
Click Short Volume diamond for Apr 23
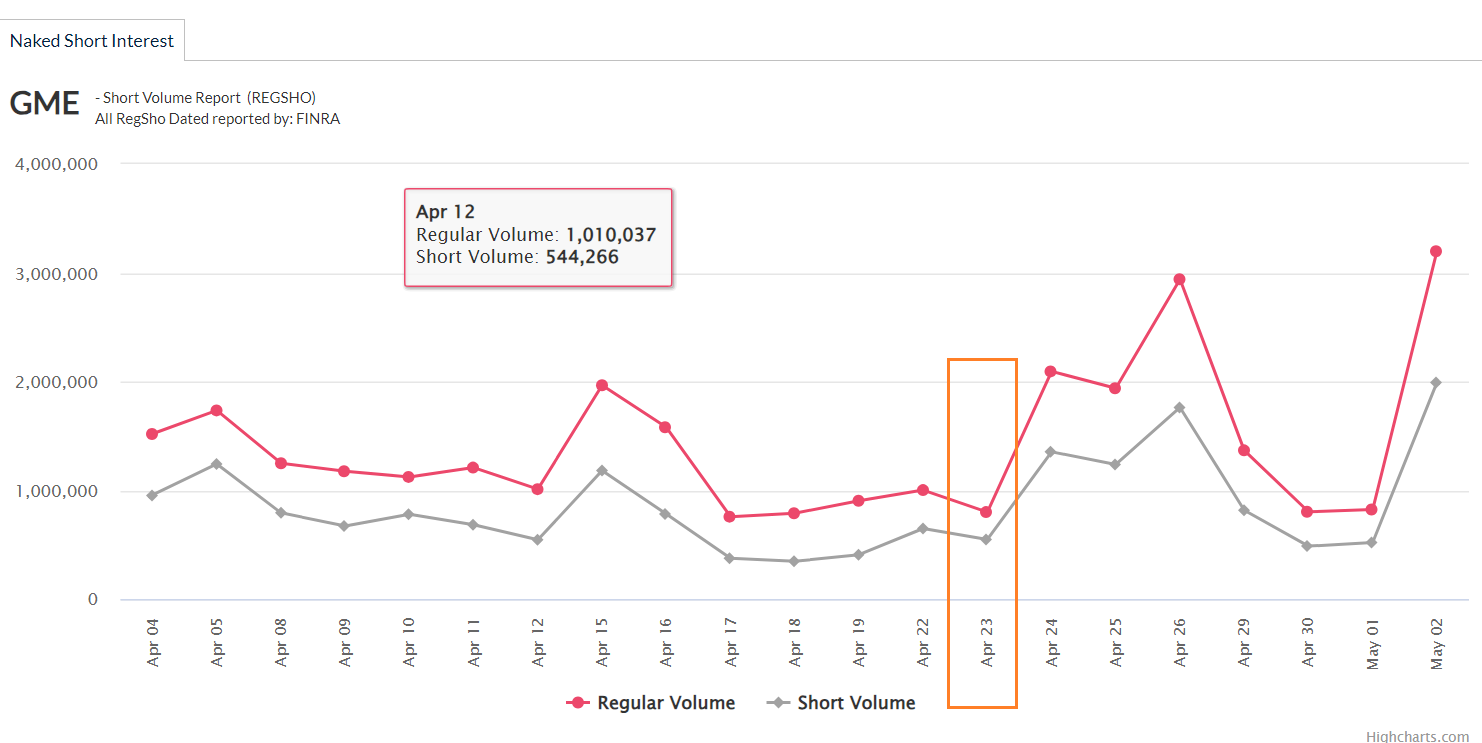[x=986, y=540]
